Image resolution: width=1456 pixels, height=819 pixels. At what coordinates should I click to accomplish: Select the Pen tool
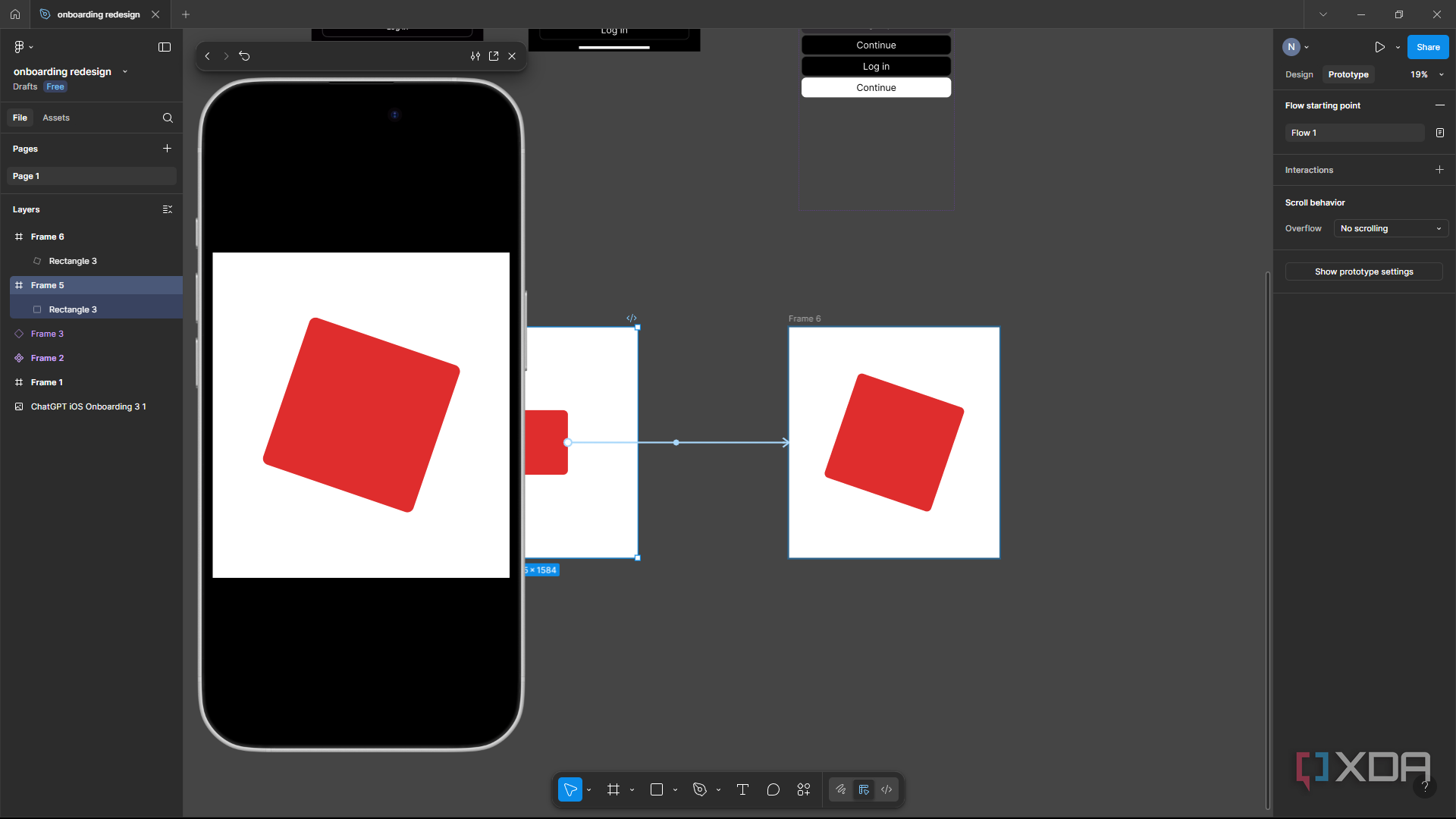coord(700,789)
